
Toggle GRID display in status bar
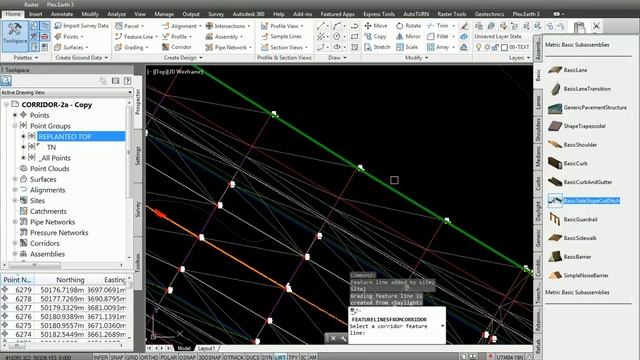[131, 357]
